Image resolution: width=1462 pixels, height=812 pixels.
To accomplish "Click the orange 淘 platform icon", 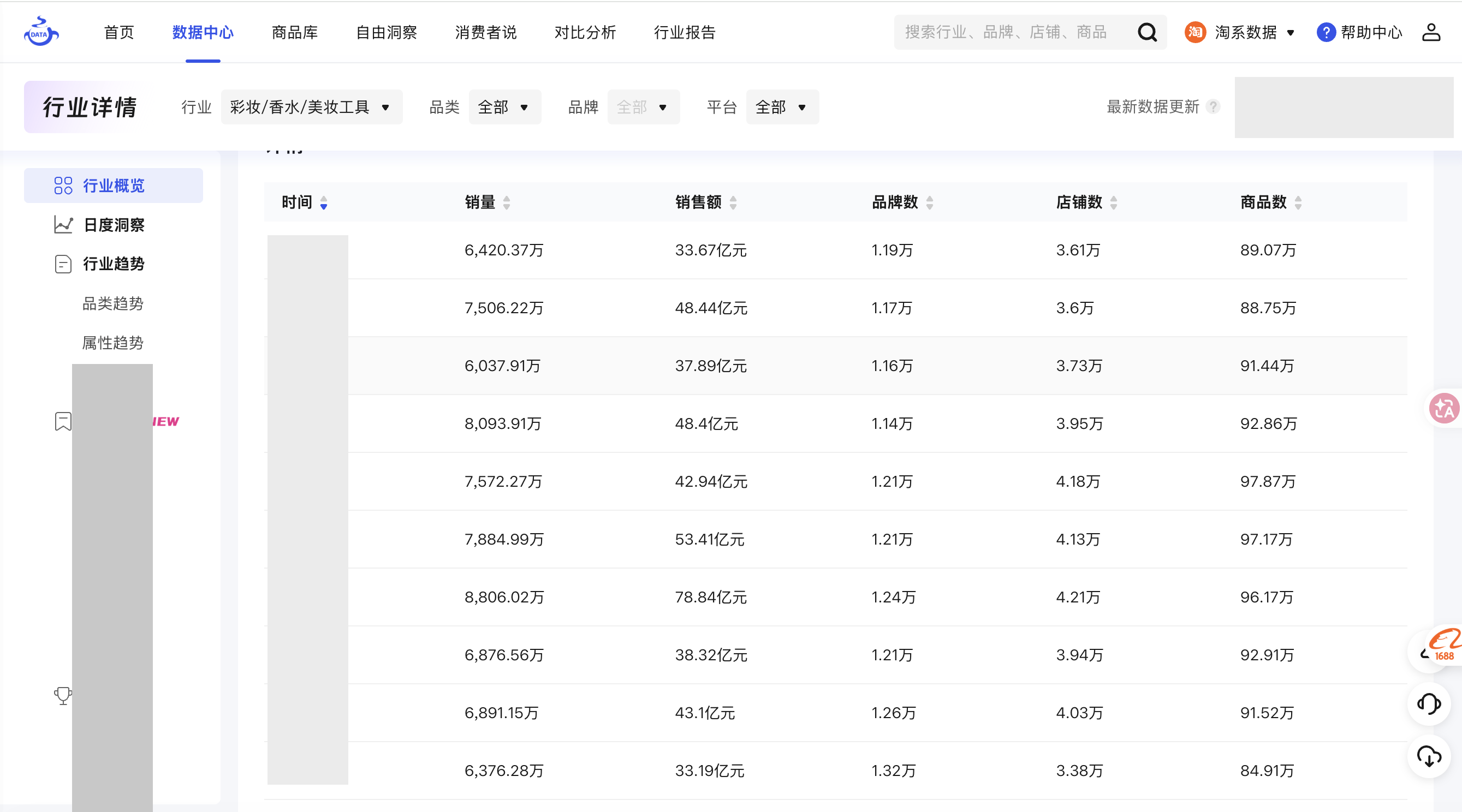I will [1195, 32].
